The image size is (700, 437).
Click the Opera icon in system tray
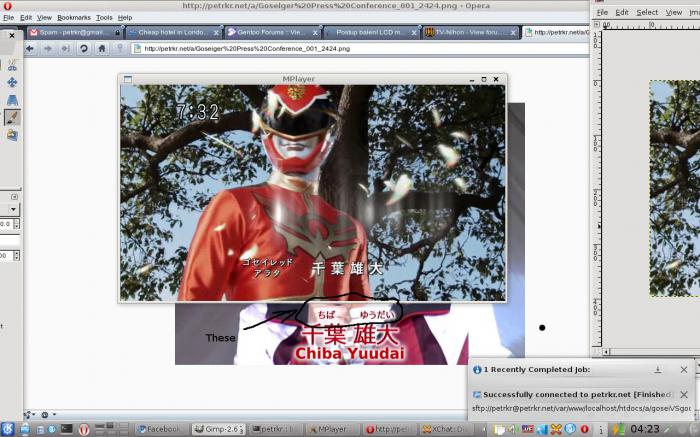click(584, 429)
